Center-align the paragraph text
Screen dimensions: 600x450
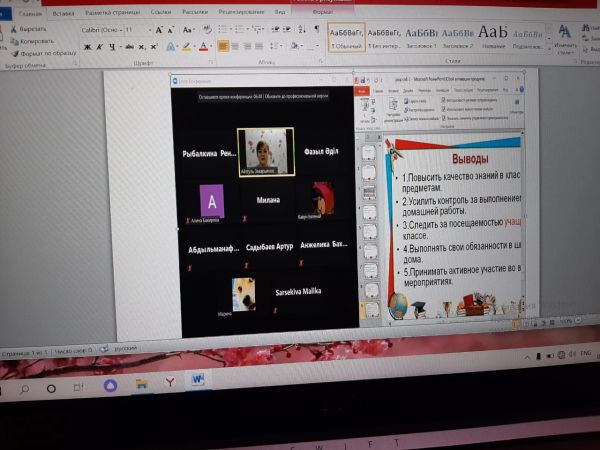point(239,46)
